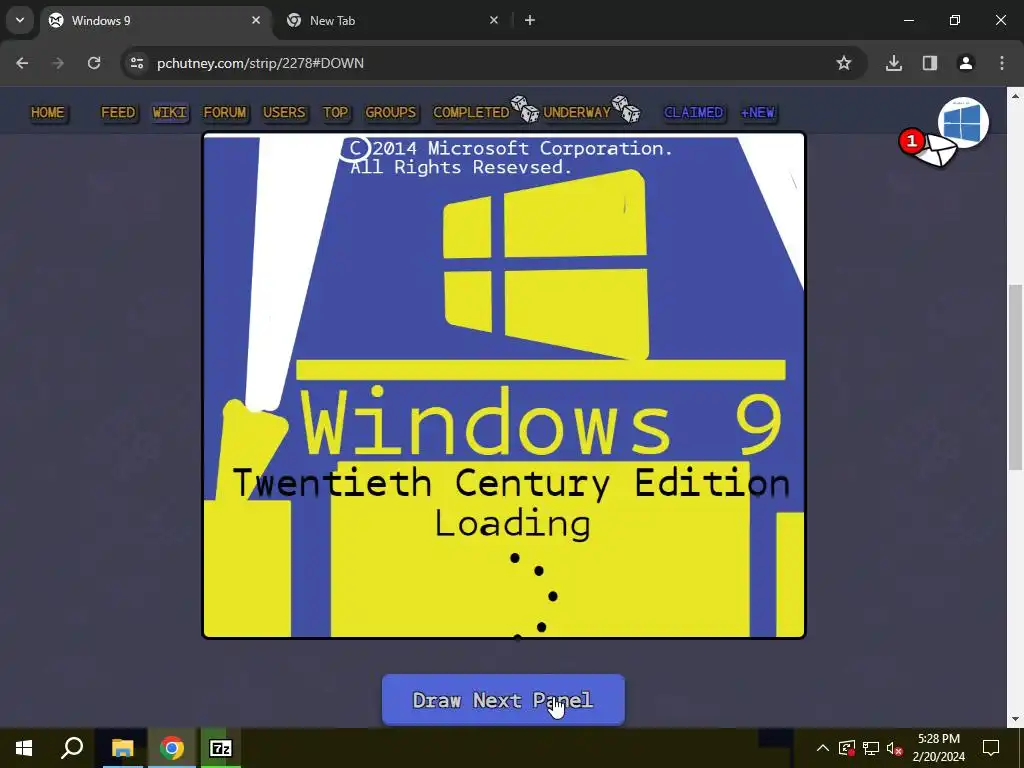Open the USERS nav link
Image resolution: width=1024 pixels, height=768 pixels.
point(284,112)
